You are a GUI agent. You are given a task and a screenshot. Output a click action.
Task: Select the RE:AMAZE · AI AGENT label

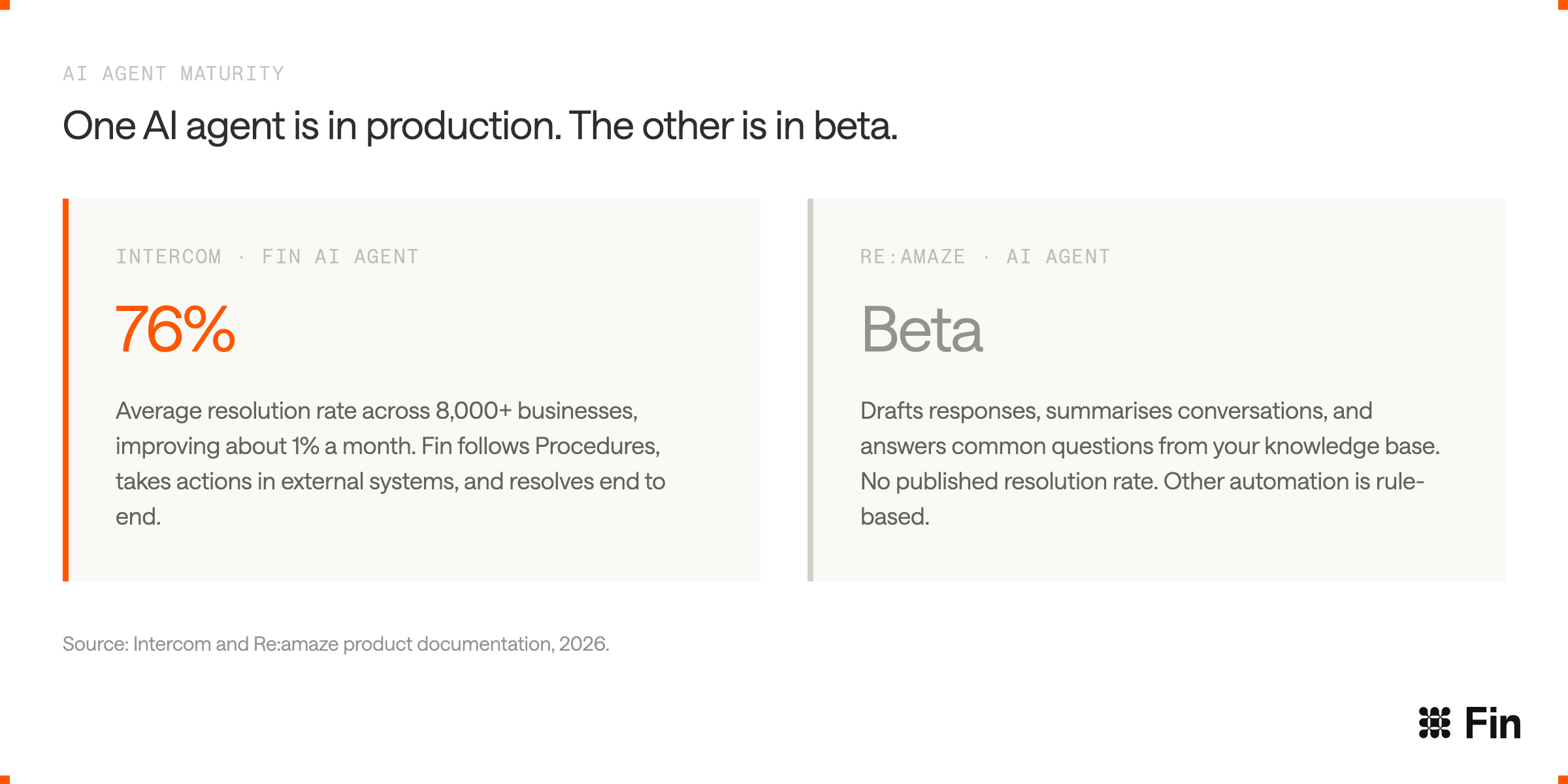[985, 256]
